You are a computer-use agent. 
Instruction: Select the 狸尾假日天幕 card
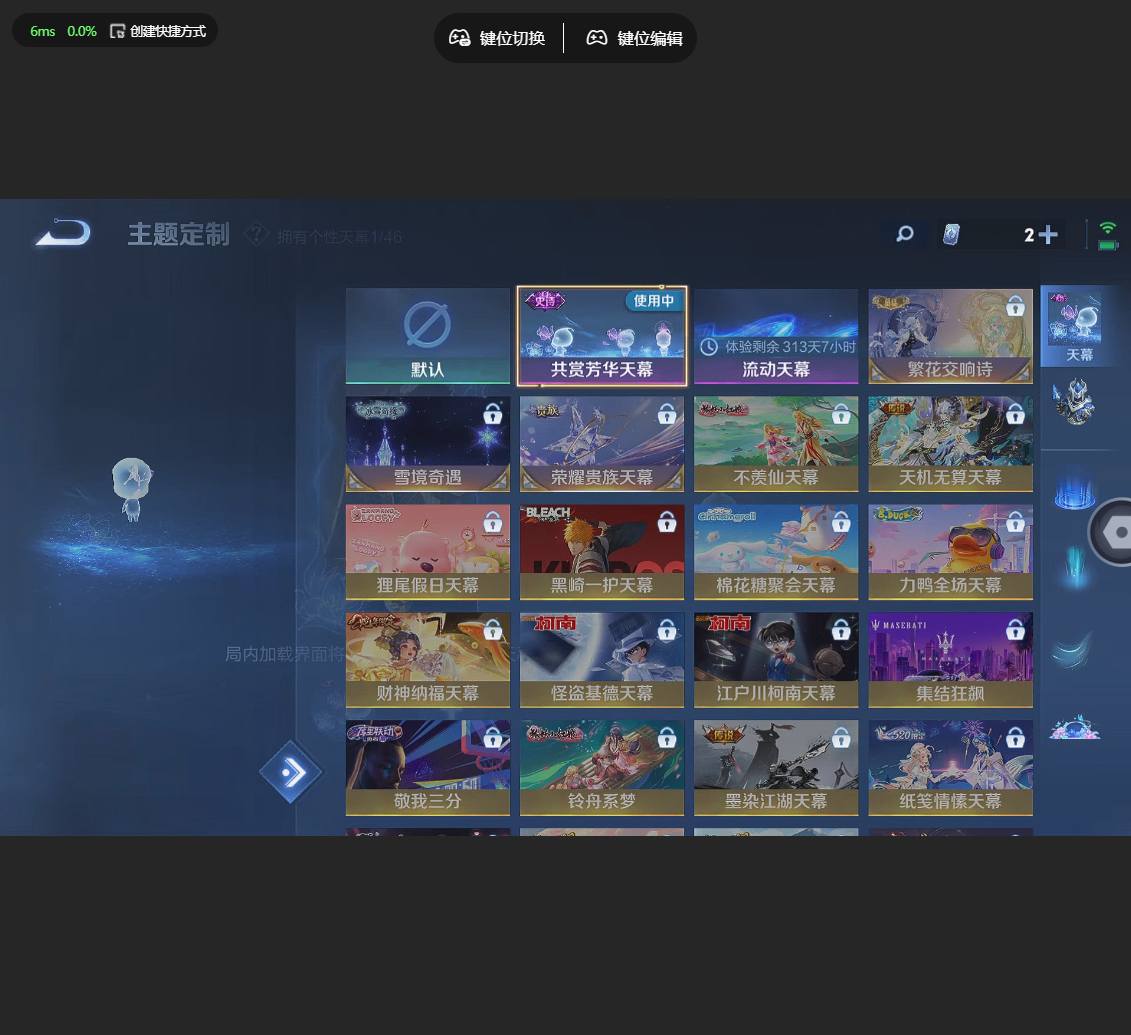click(428, 552)
